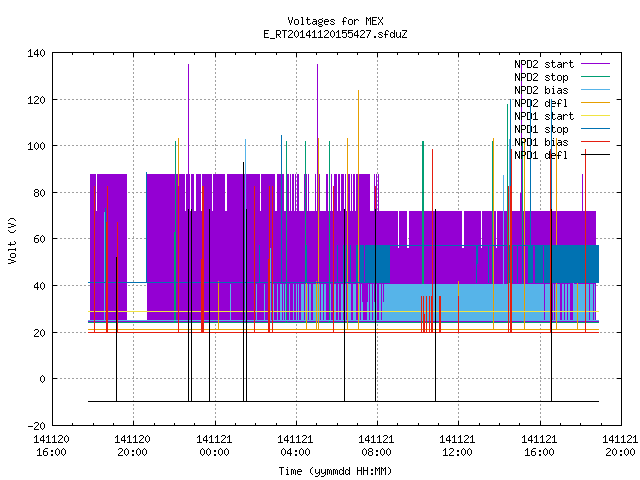Click the purple line sample beside NPD2 start
This screenshot has height=480, width=640.
[596, 64]
